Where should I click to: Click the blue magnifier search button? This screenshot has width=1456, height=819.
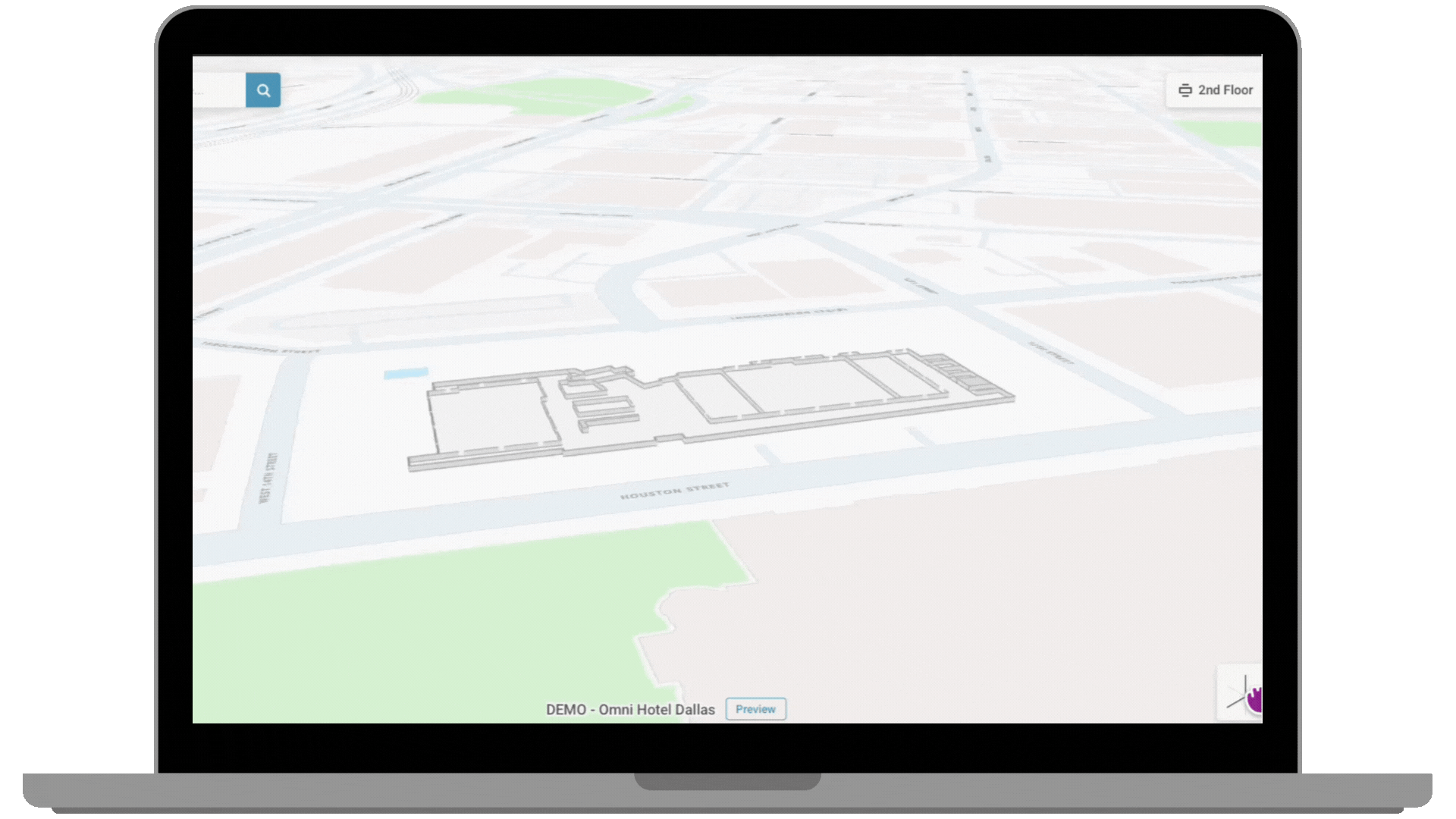click(263, 90)
